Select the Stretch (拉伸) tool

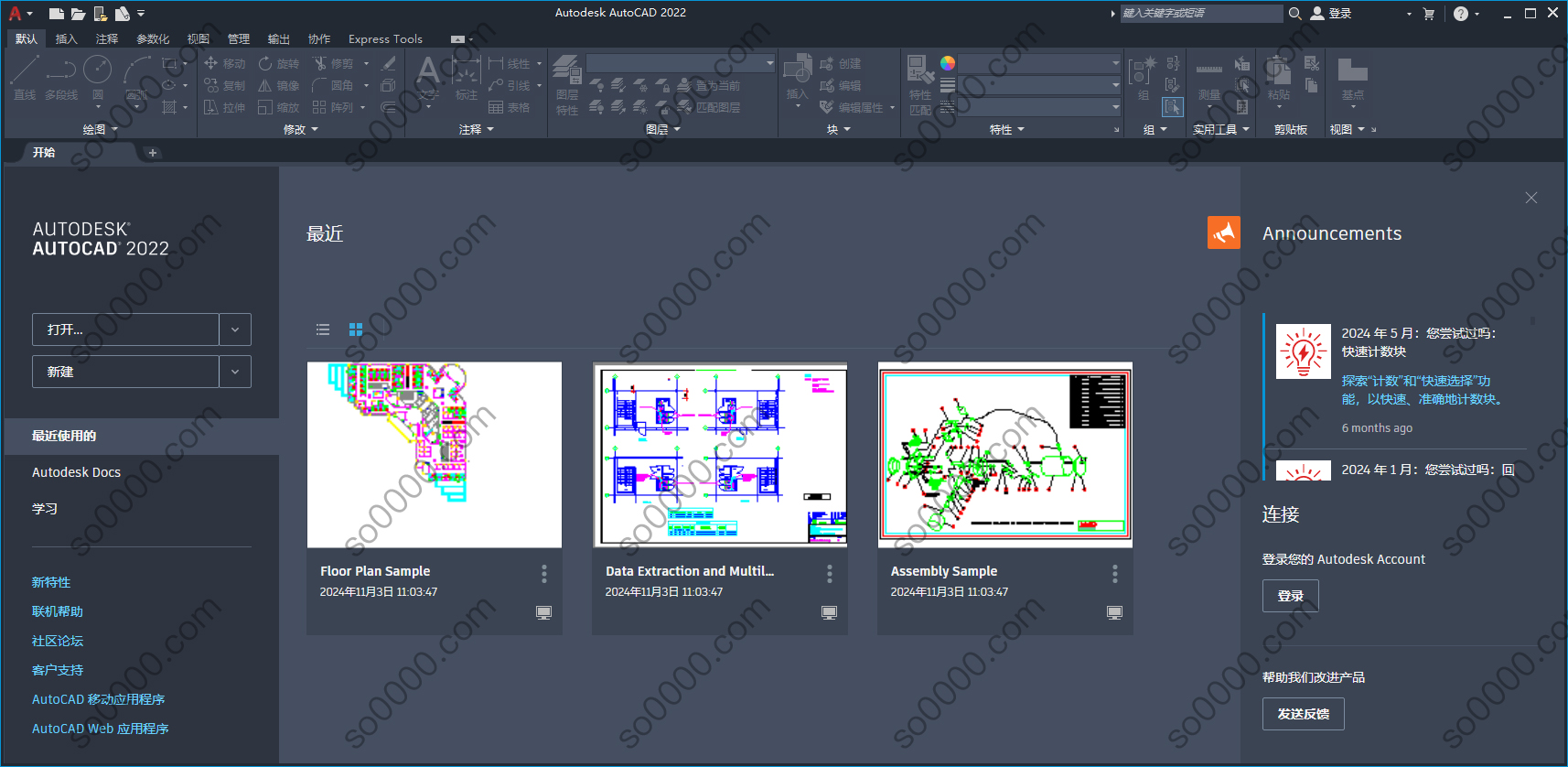coord(225,107)
